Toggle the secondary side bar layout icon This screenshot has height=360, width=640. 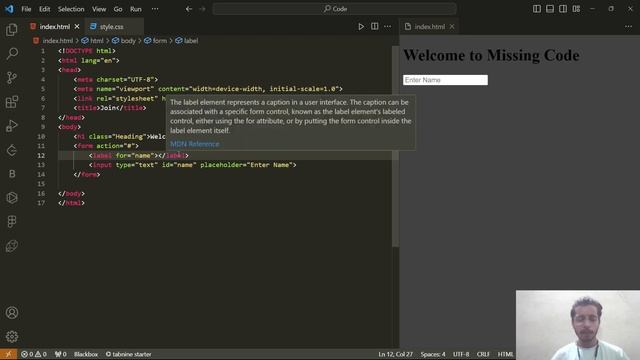pyautogui.click(x=563, y=9)
